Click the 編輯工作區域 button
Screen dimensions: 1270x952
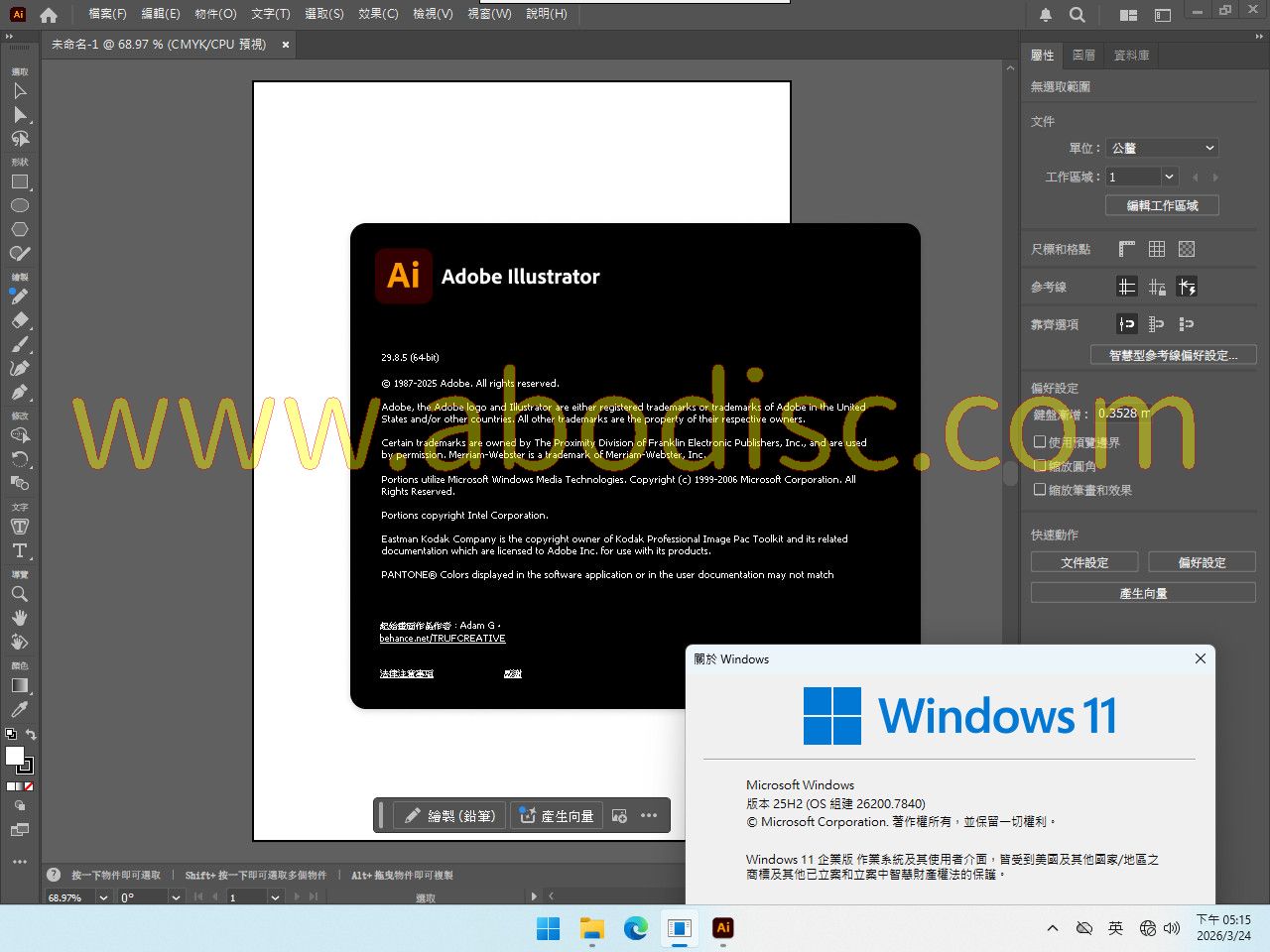click(x=1162, y=205)
